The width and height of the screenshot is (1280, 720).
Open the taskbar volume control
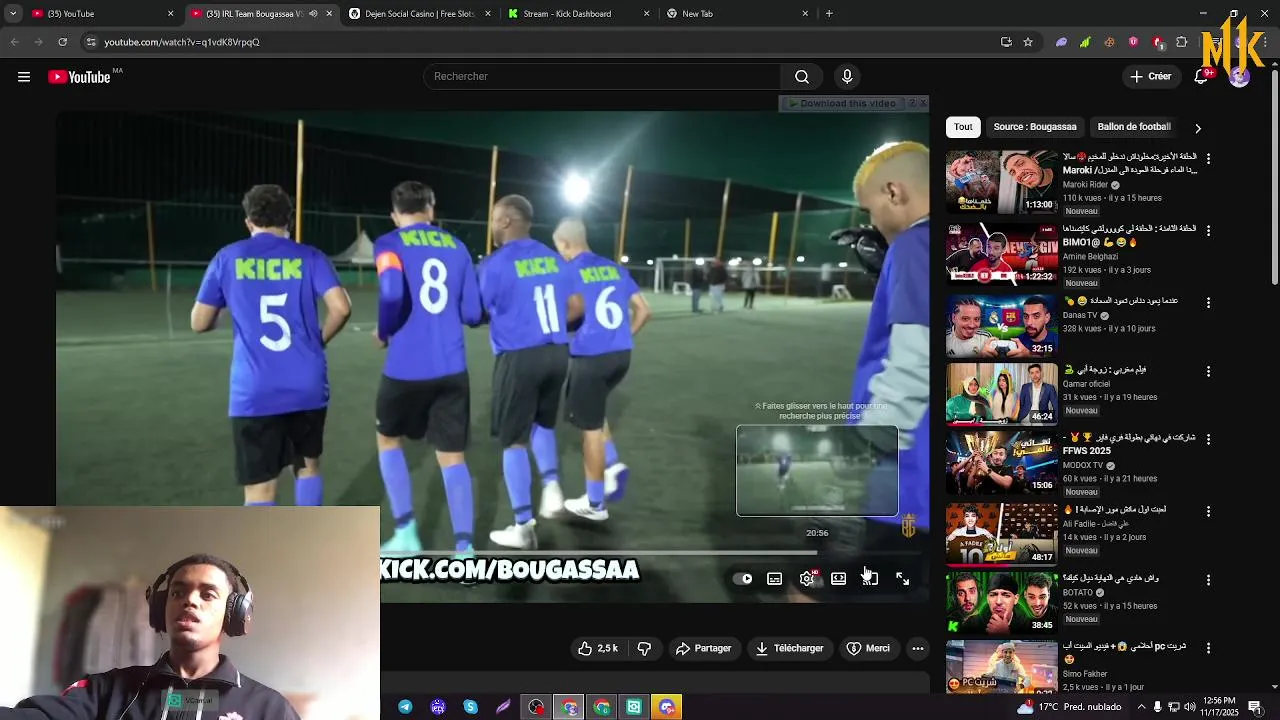click(1191, 707)
